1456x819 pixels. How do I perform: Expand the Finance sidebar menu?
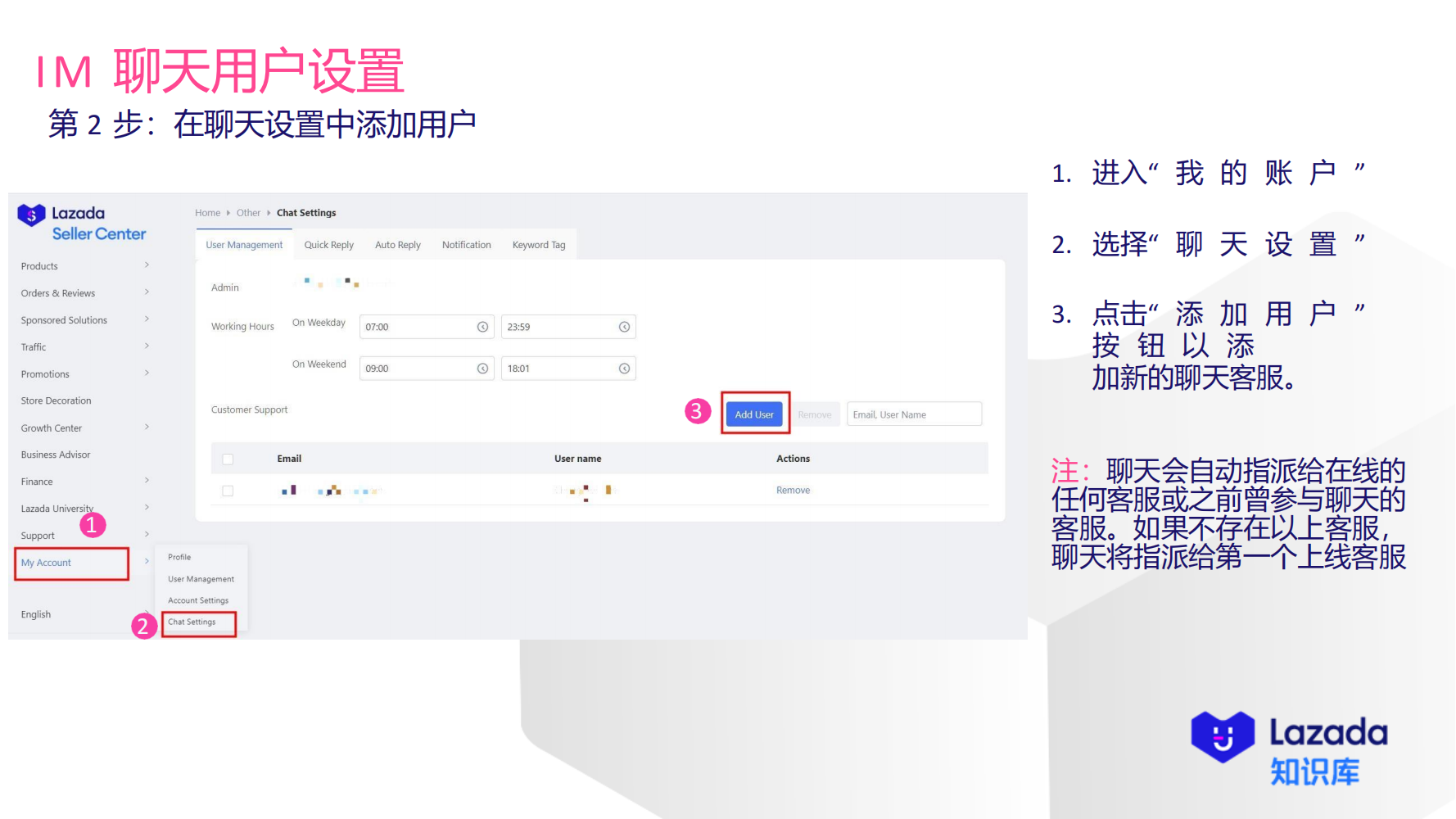(84, 482)
